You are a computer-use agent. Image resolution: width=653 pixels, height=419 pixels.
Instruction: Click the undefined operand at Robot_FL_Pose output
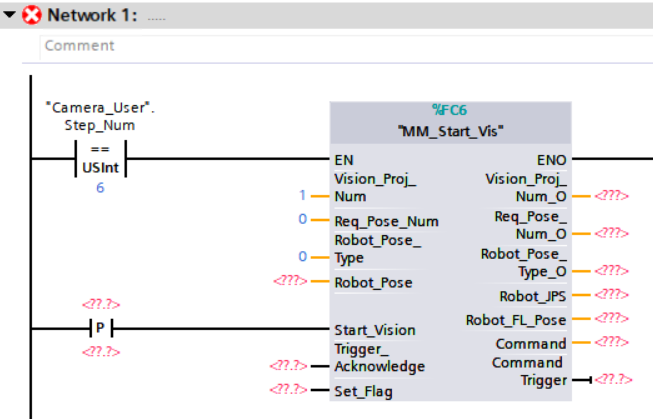point(611,318)
